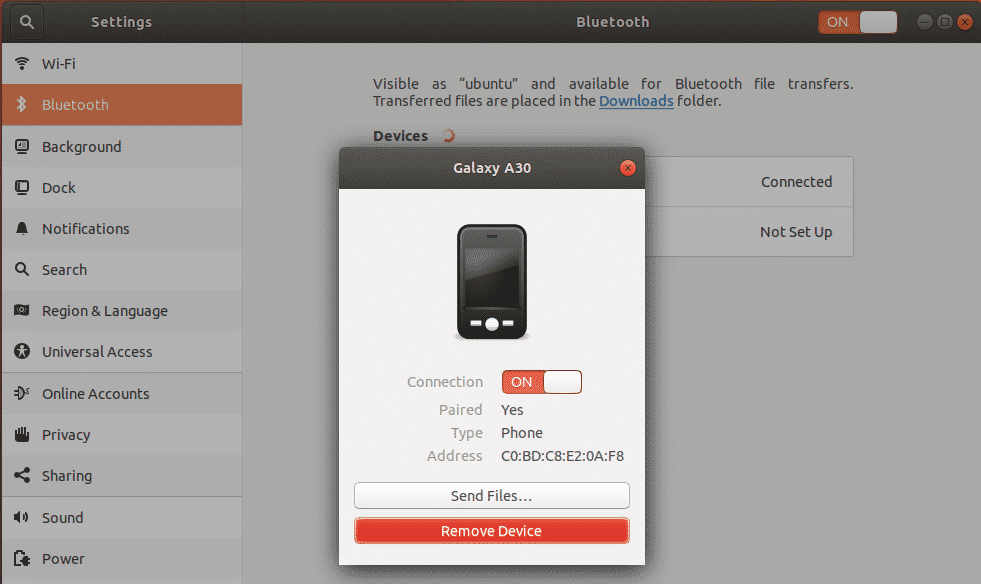Click the Sound speaker icon
This screenshot has height=584, width=981.
[22, 517]
